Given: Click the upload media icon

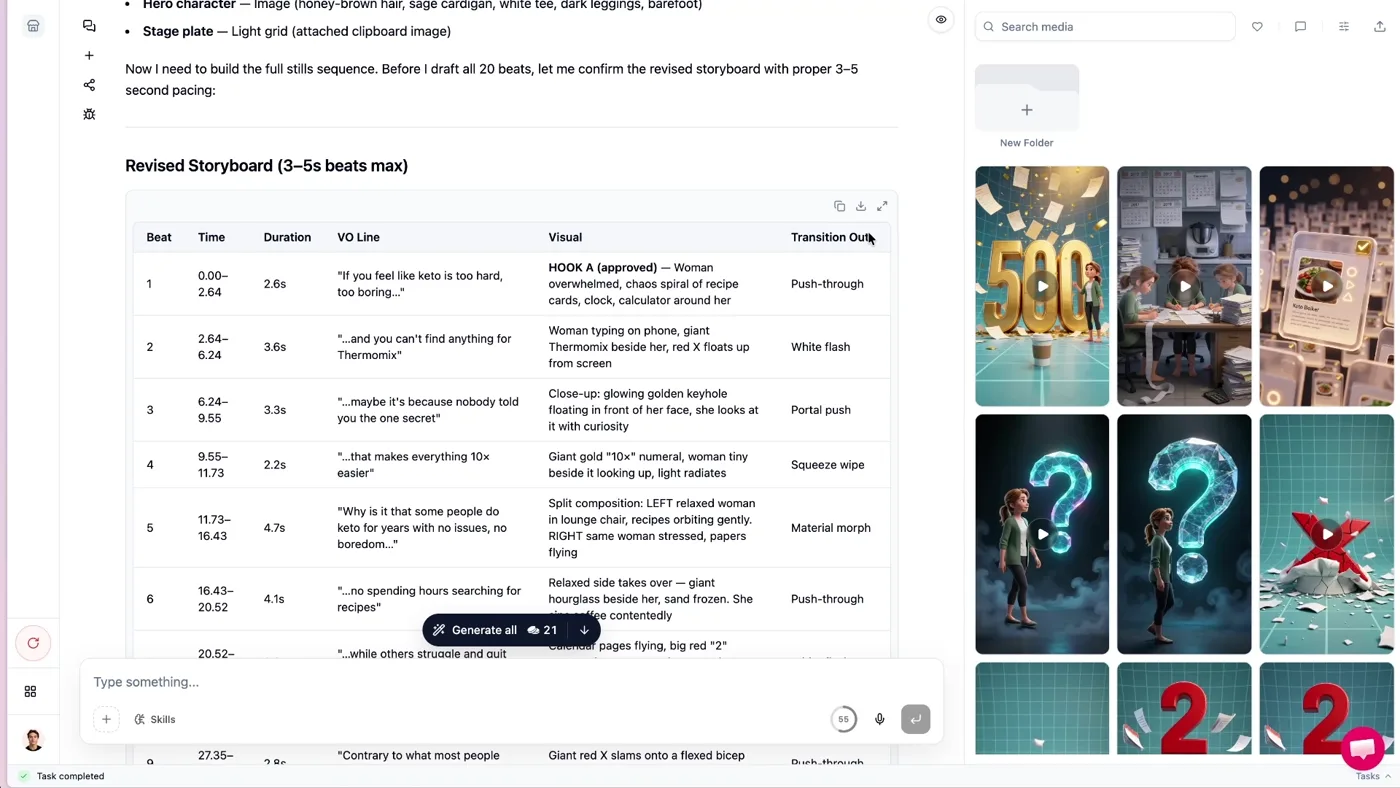Looking at the screenshot, I should pyautogui.click(x=1380, y=27).
